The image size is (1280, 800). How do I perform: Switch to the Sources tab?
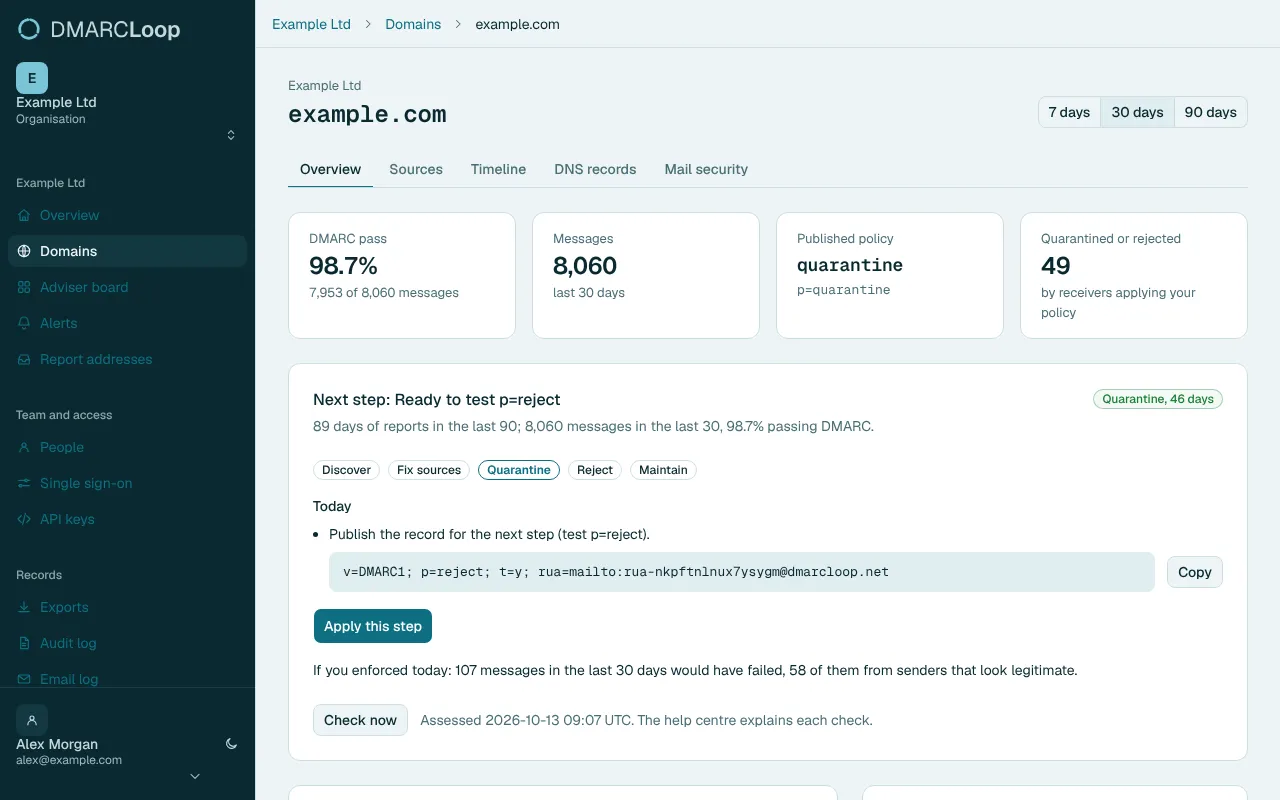[416, 169]
